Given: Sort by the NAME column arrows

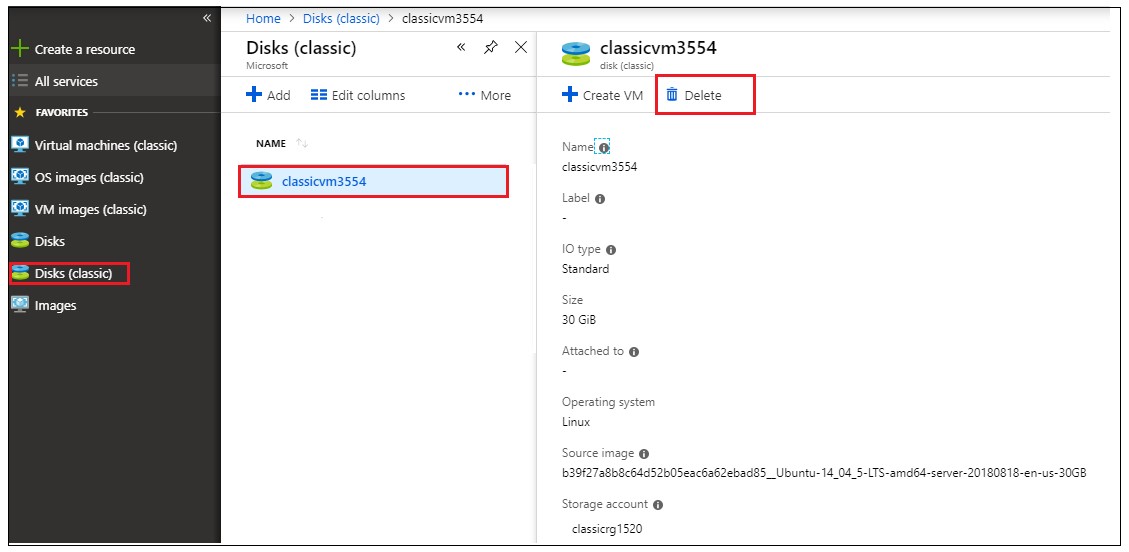Looking at the screenshot, I should point(302,144).
